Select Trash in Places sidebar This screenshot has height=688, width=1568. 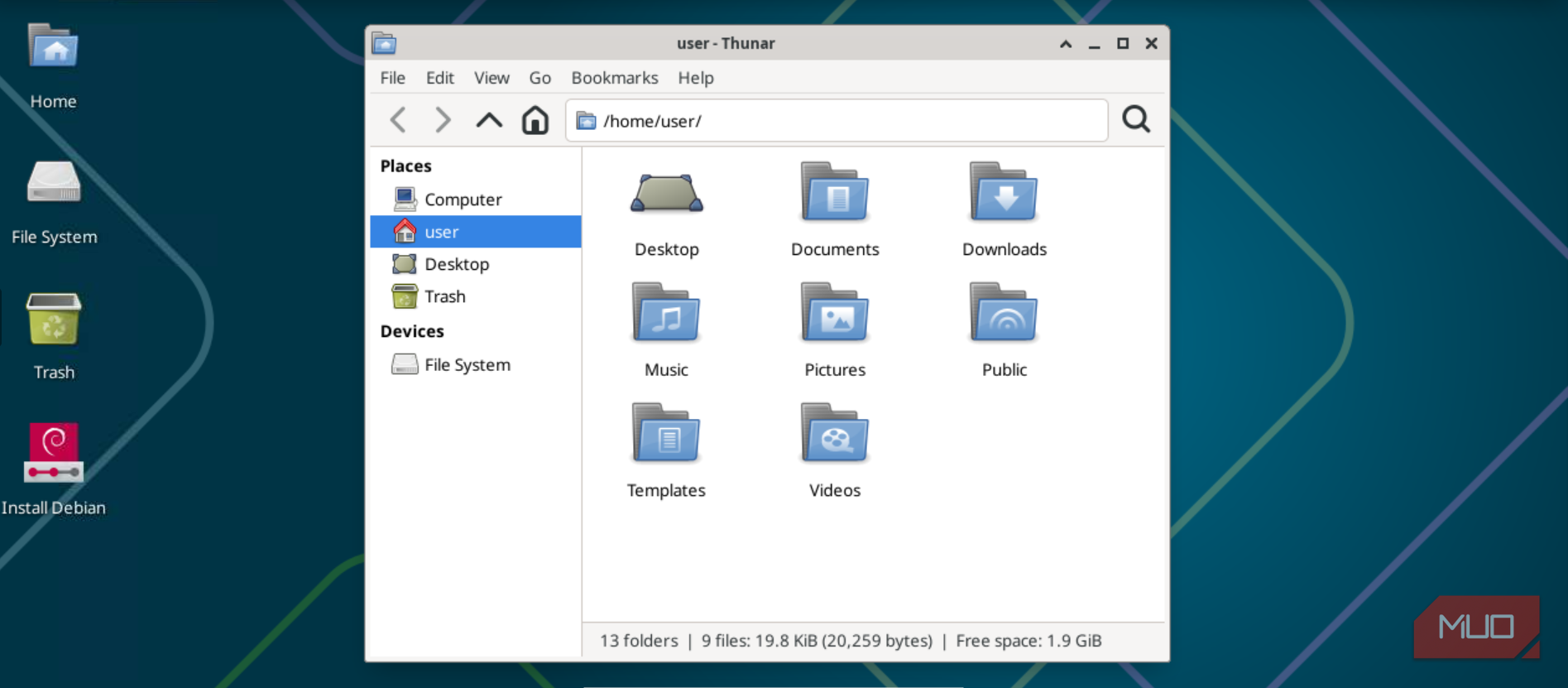tap(476, 296)
